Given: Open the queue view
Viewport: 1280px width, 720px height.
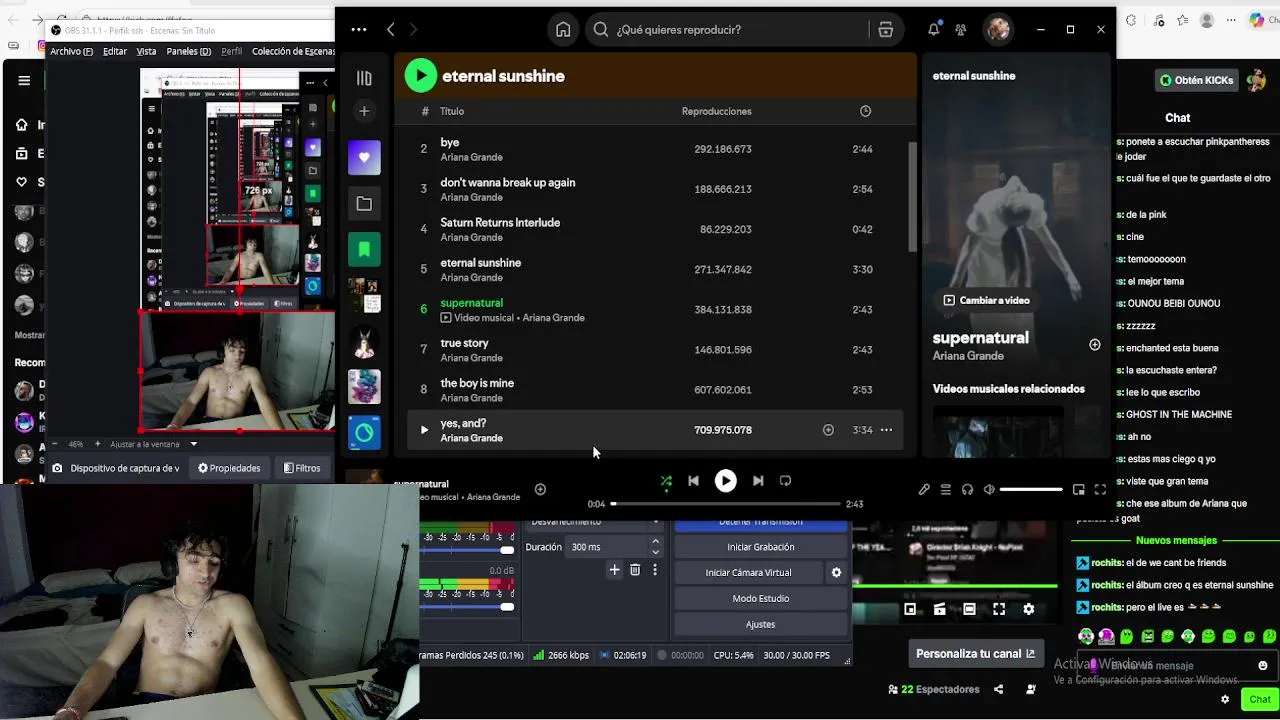Looking at the screenshot, I should 945,490.
